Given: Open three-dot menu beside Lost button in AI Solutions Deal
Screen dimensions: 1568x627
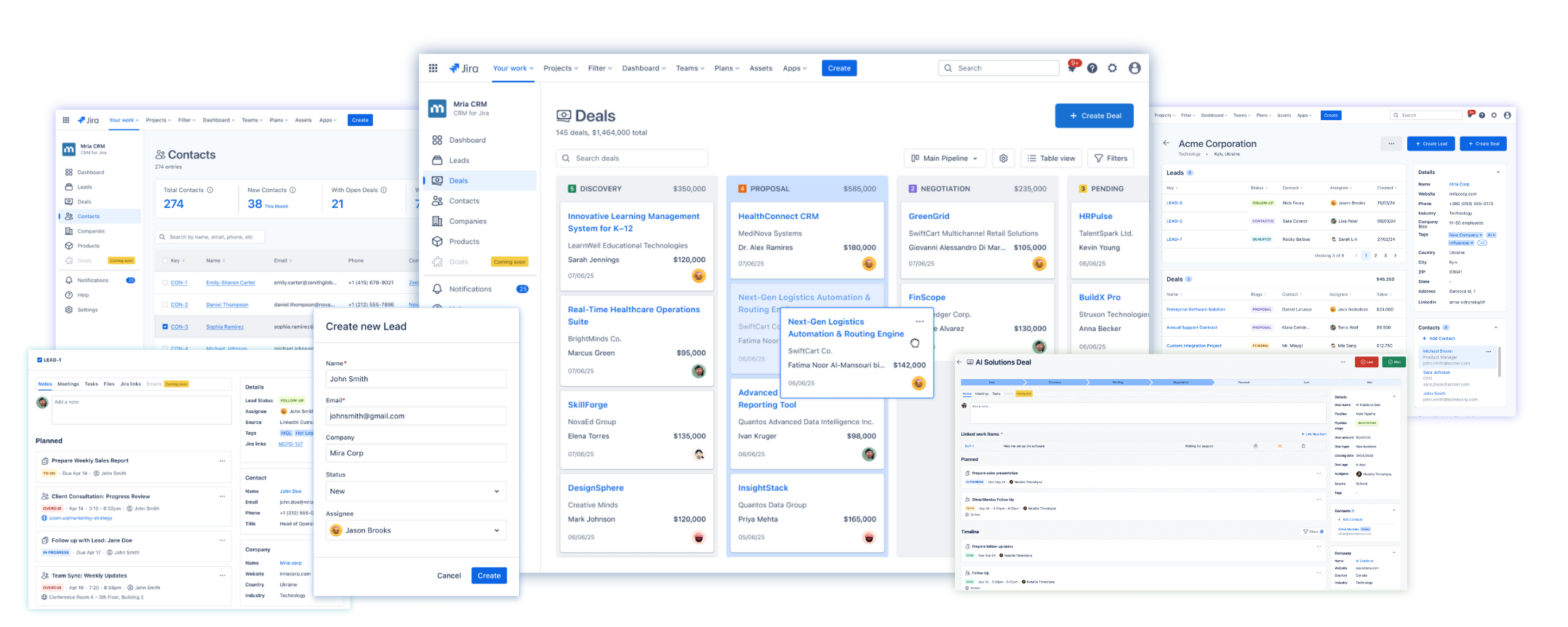Looking at the screenshot, I should [1343, 362].
